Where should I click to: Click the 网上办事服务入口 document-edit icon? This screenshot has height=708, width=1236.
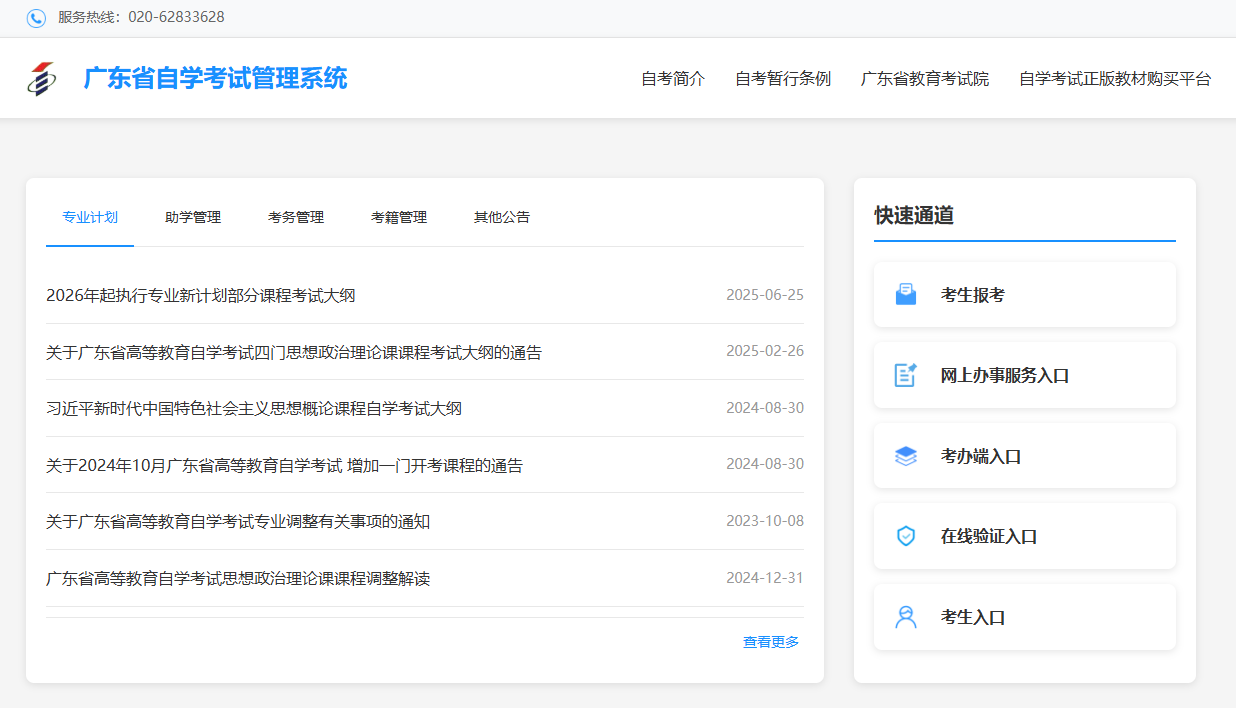(905, 376)
